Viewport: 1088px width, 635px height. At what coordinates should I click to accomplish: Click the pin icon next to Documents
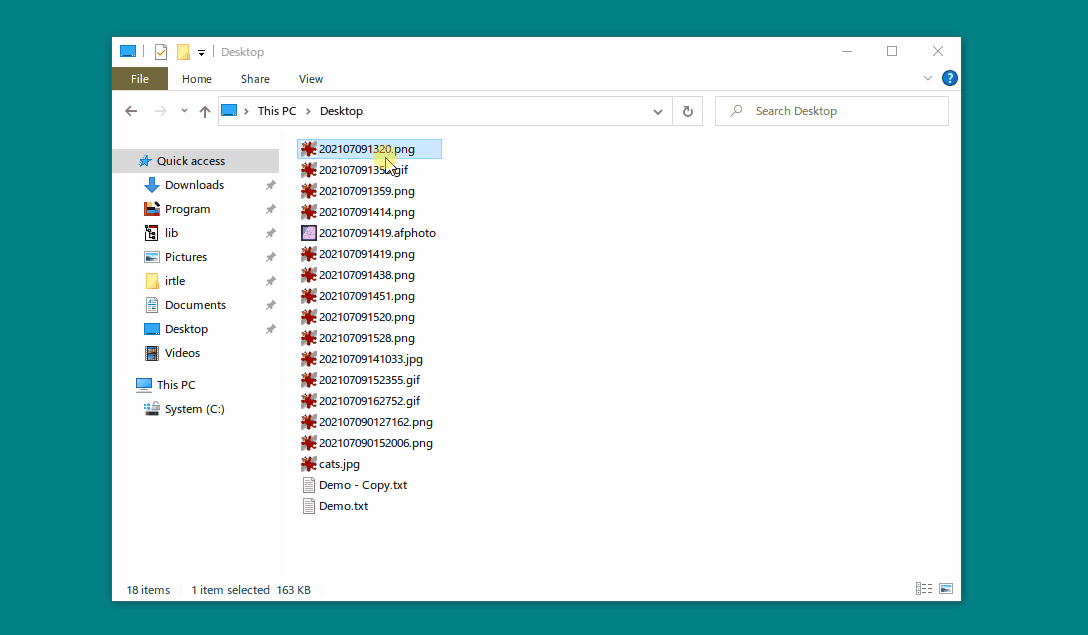tap(271, 305)
